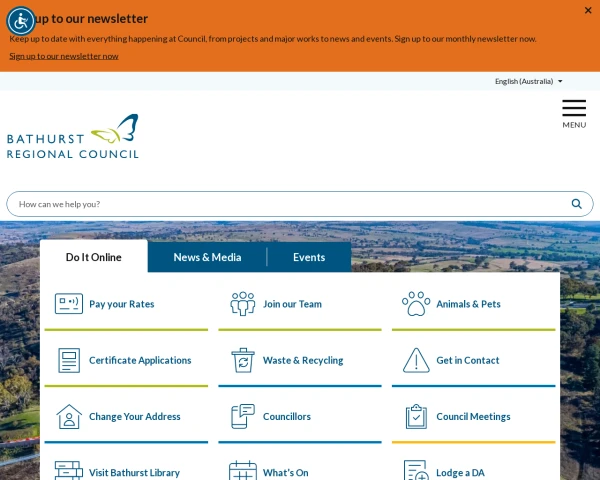
Task: Click the Get in Contact warning triangle icon
Action: [416, 360]
